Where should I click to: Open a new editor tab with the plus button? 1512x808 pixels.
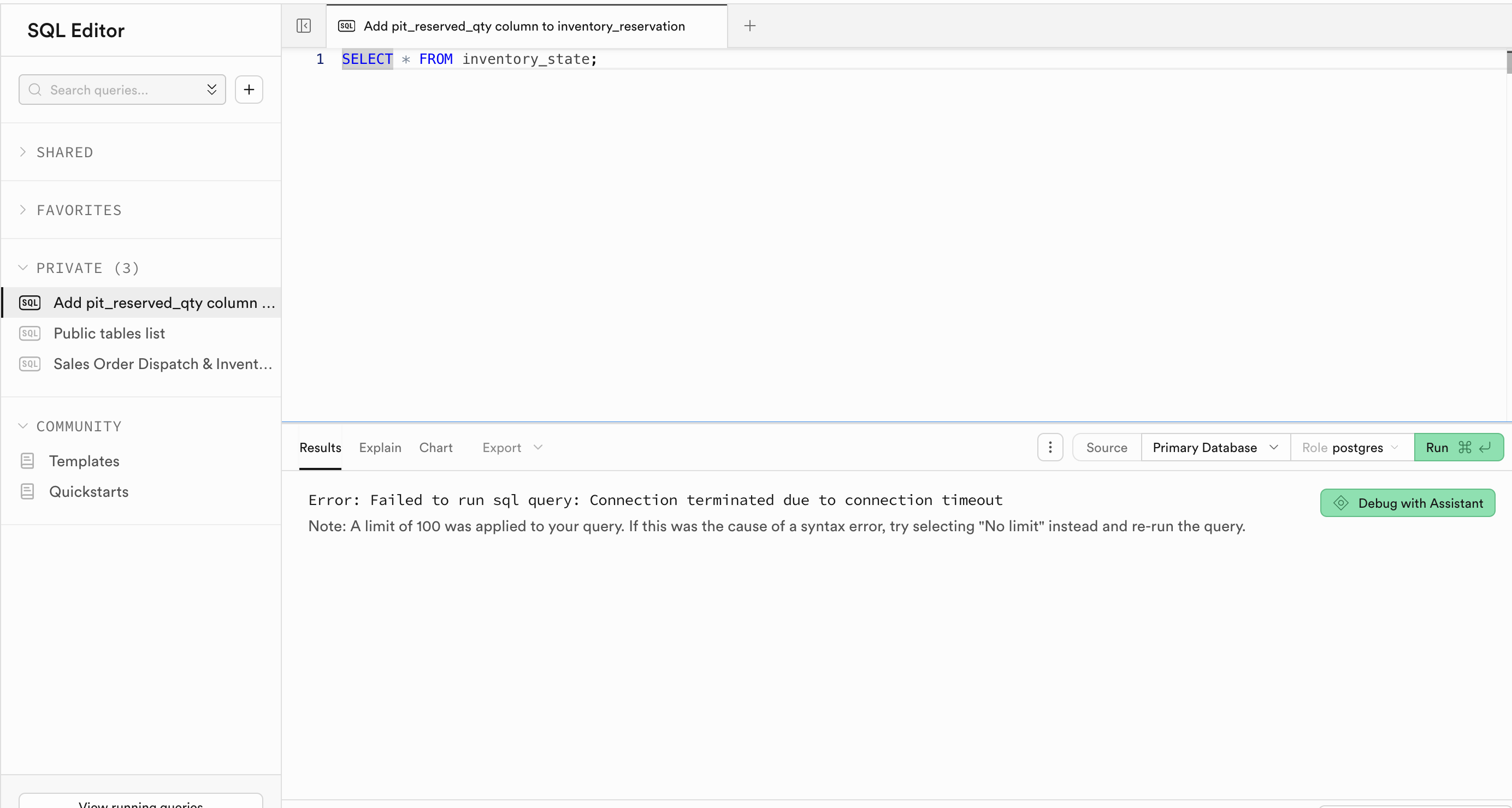pyautogui.click(x=749, y=26)
